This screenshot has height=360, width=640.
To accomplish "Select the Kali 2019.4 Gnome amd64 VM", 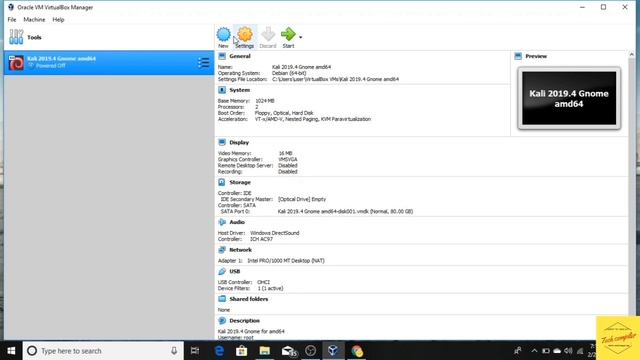I will tap(109, 62).
